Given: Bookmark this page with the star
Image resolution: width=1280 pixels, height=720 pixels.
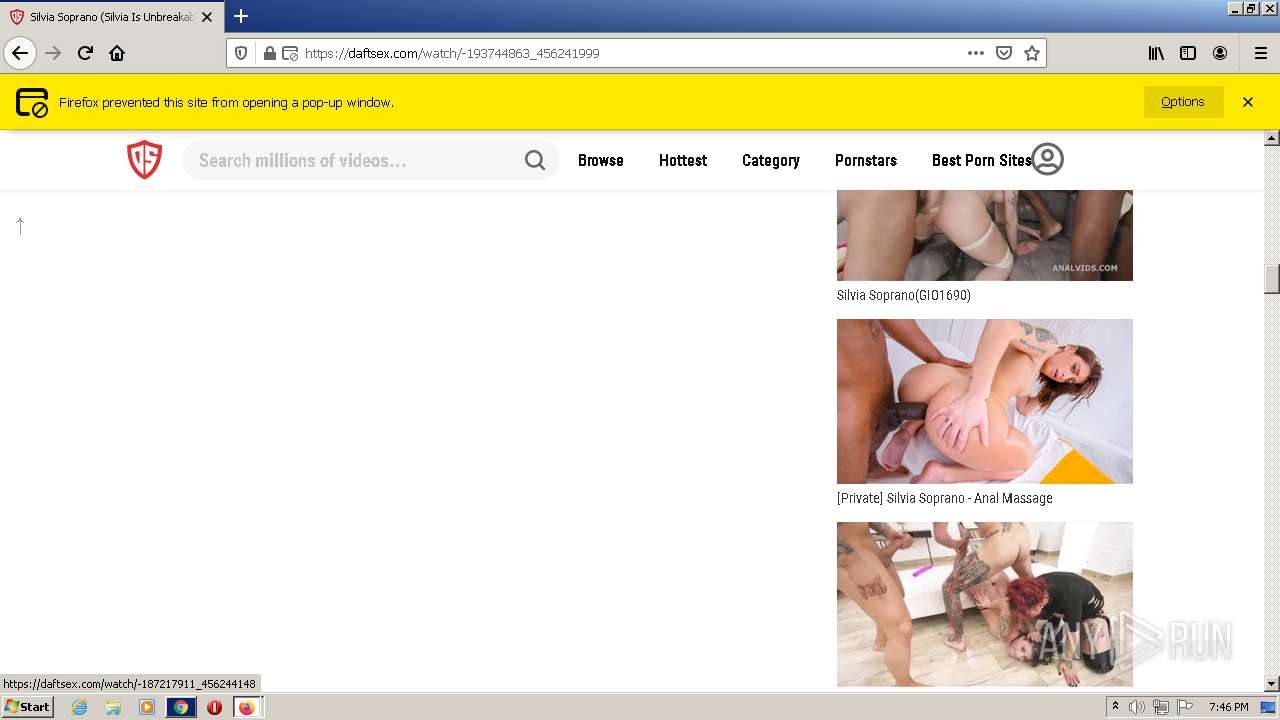Looking at the screenshot, I should coord(1032,53).
